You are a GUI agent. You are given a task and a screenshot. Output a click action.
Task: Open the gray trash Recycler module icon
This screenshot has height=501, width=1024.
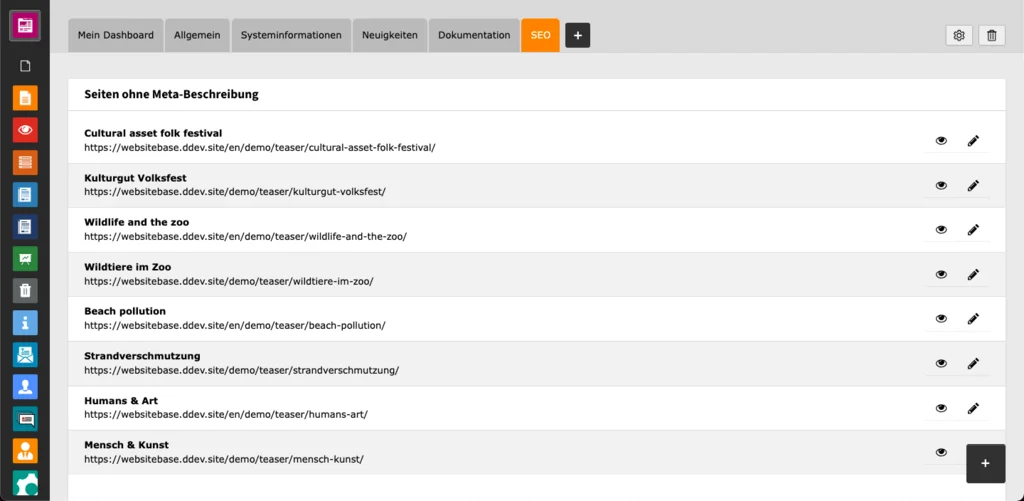tap(25, 291)
